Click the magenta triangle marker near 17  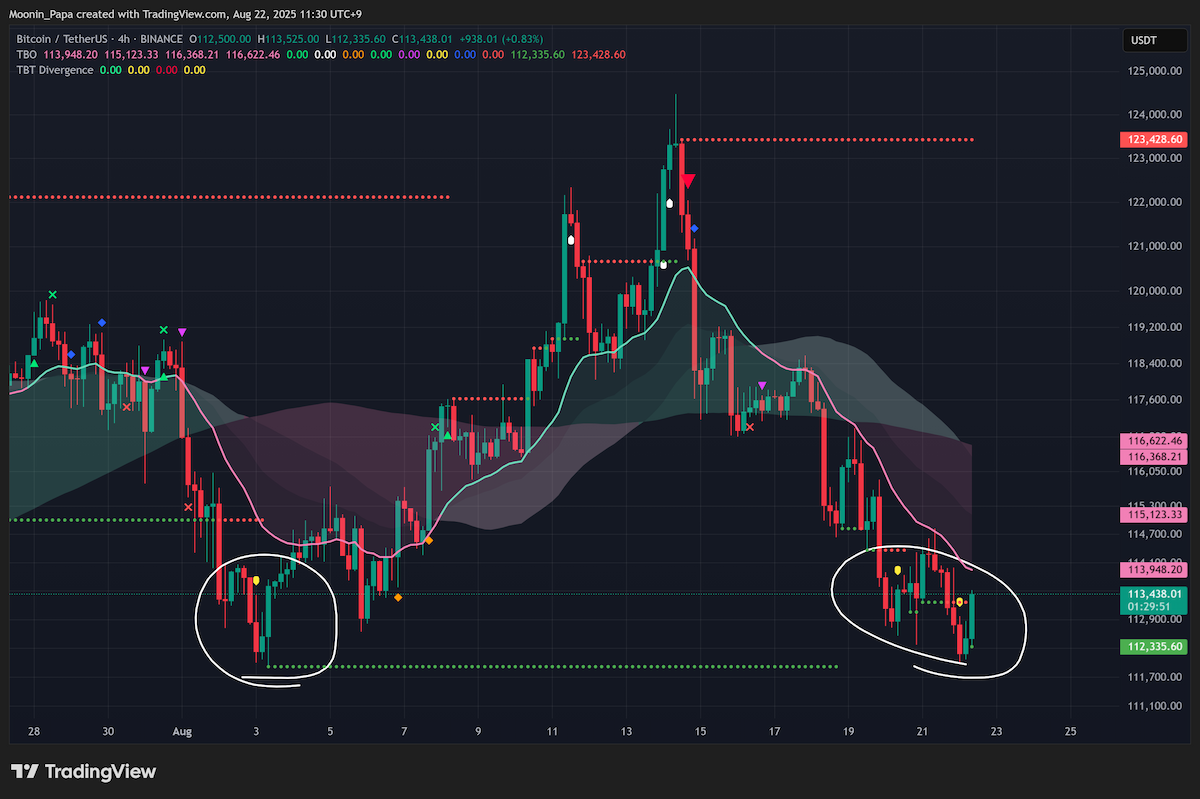[x=763, y=386]
